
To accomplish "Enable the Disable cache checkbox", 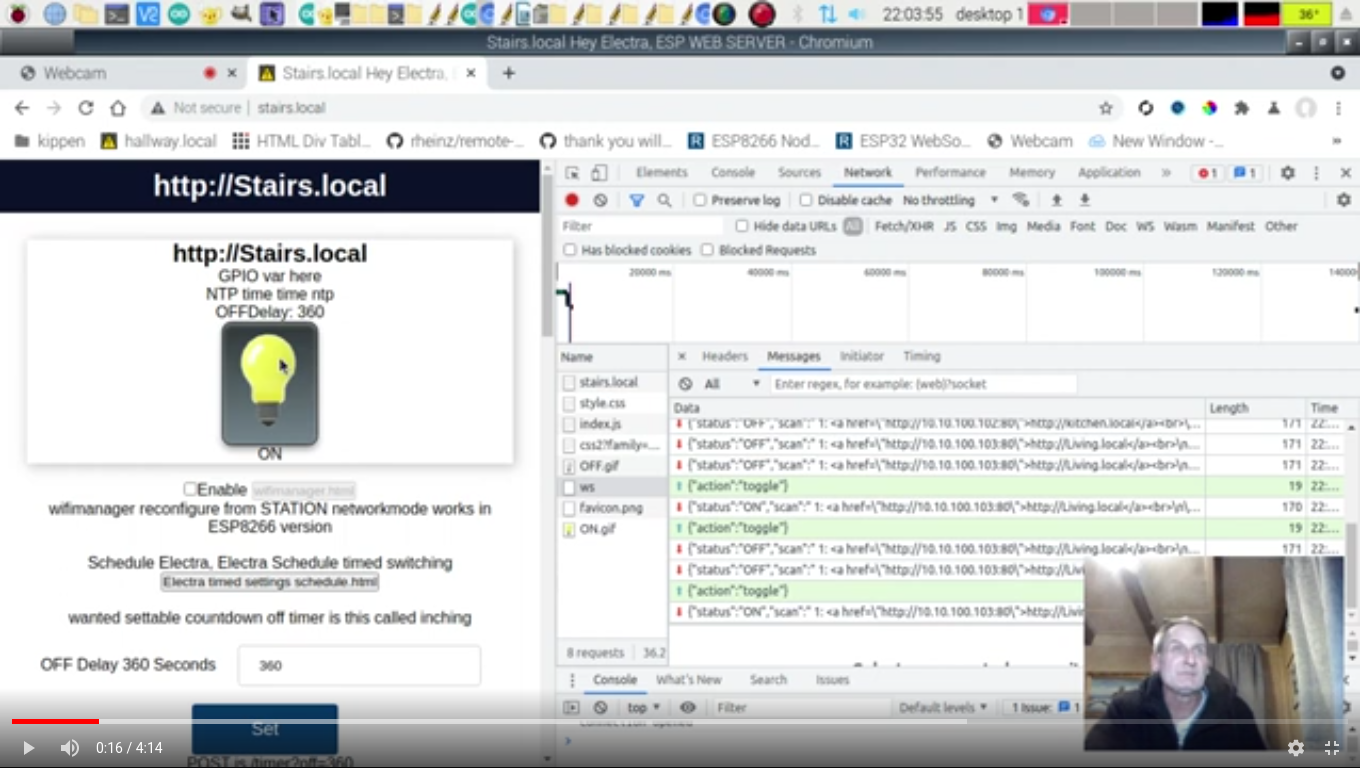I will tap(806, 199).
